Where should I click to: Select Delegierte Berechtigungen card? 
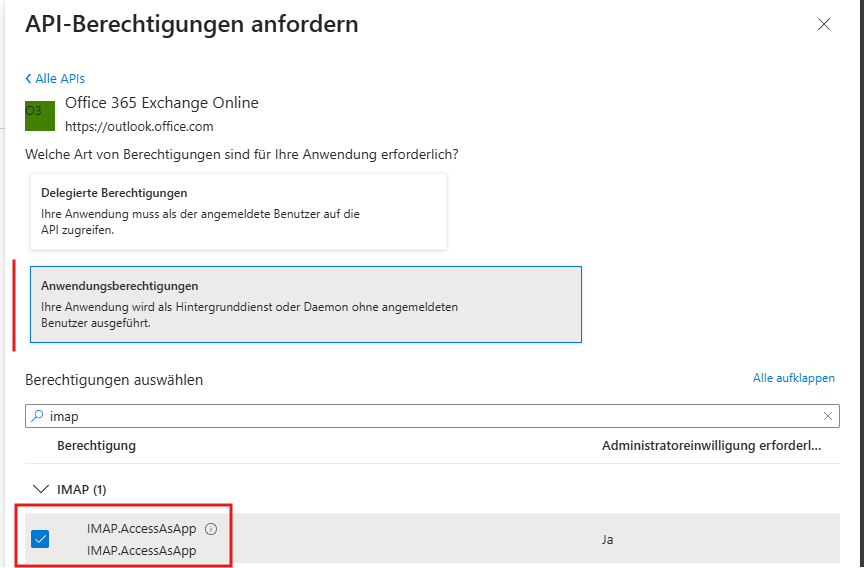point(238,212)
